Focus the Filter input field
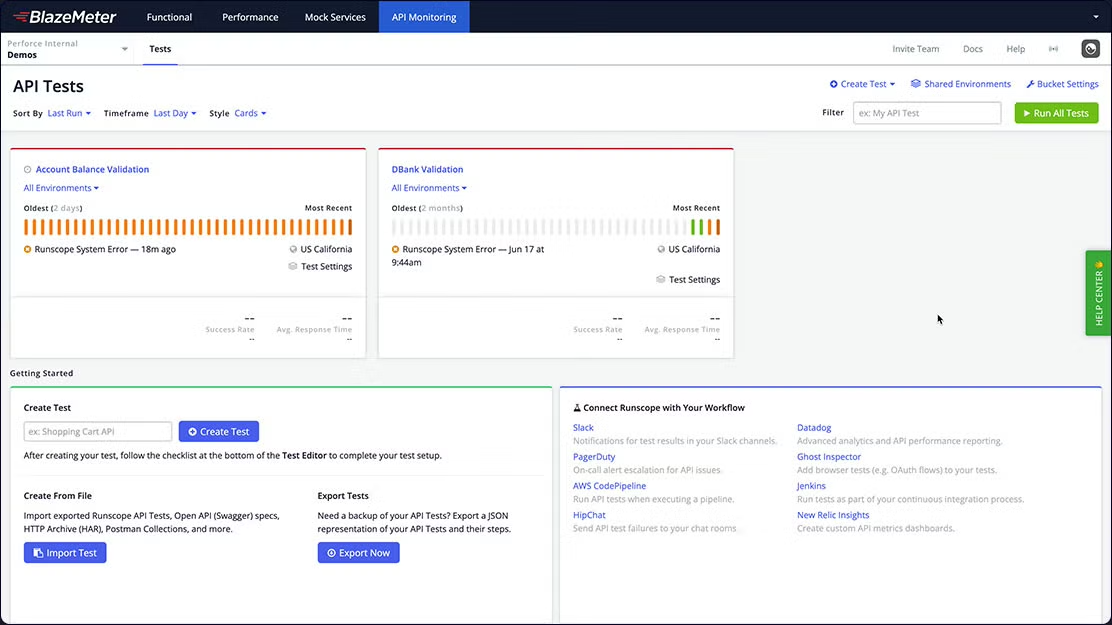The height and width of the screenshot is (625, 1112). (x=927, y=113)
